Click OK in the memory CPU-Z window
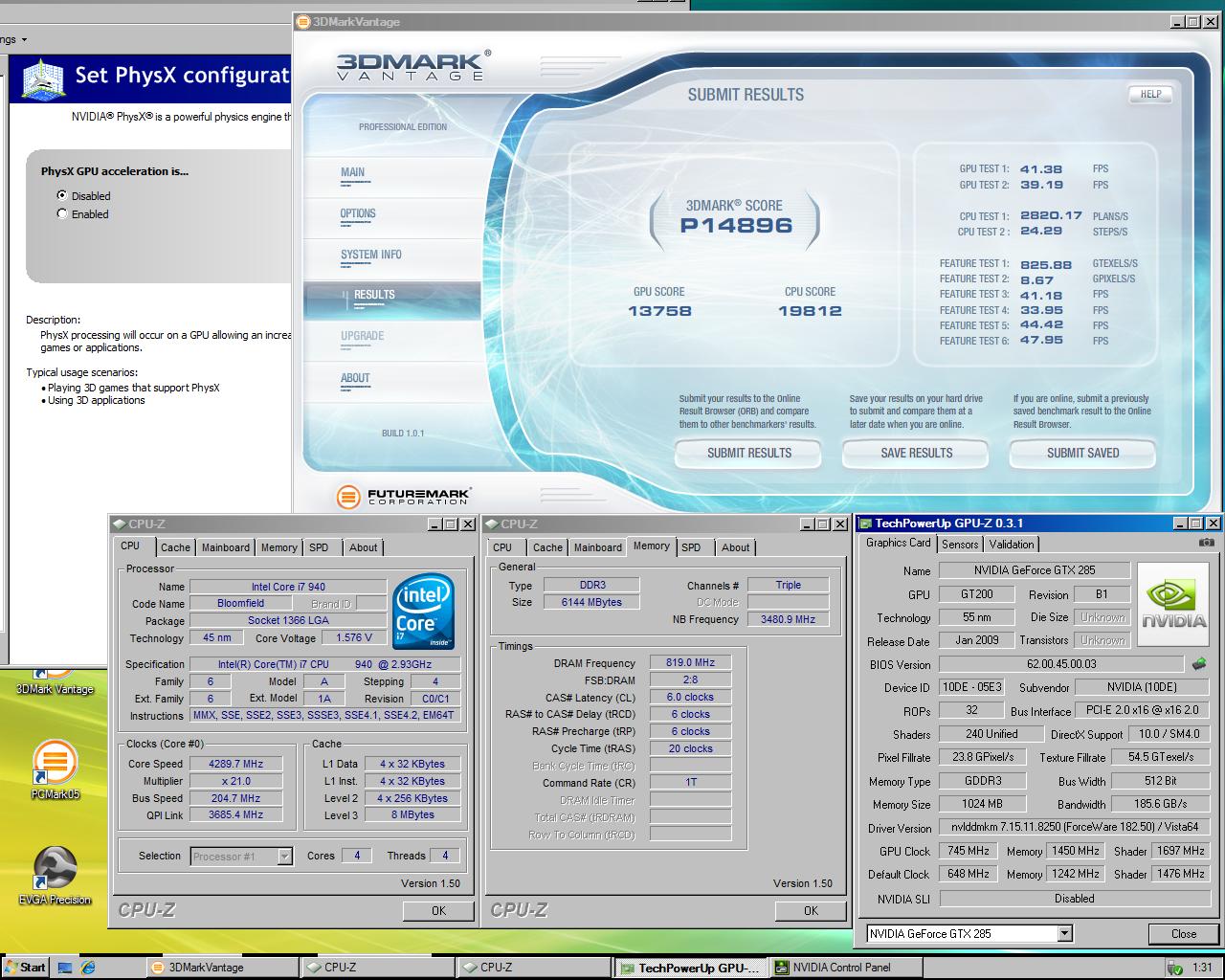 (811, 910)
